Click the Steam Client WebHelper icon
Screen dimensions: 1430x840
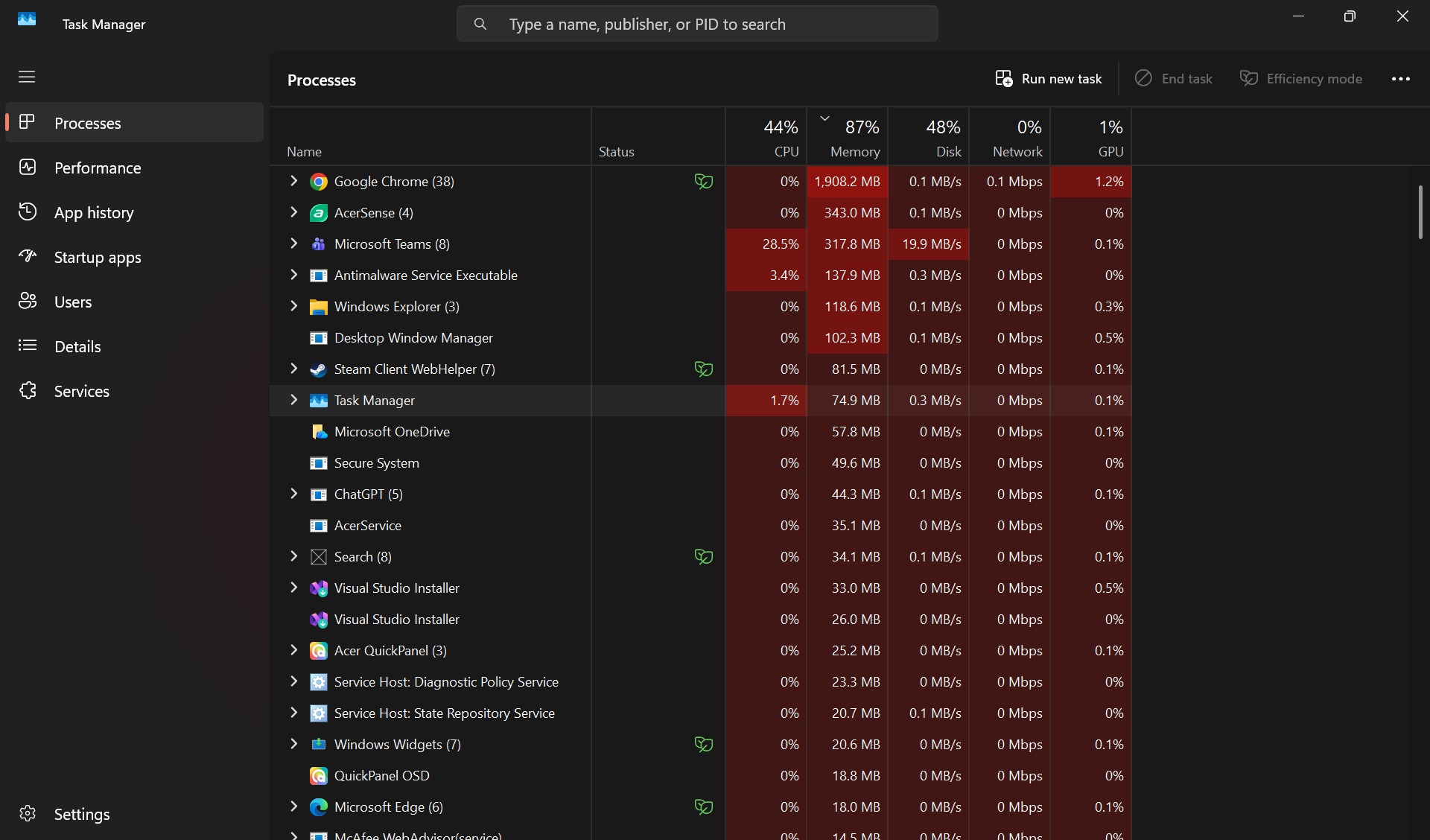319,369
